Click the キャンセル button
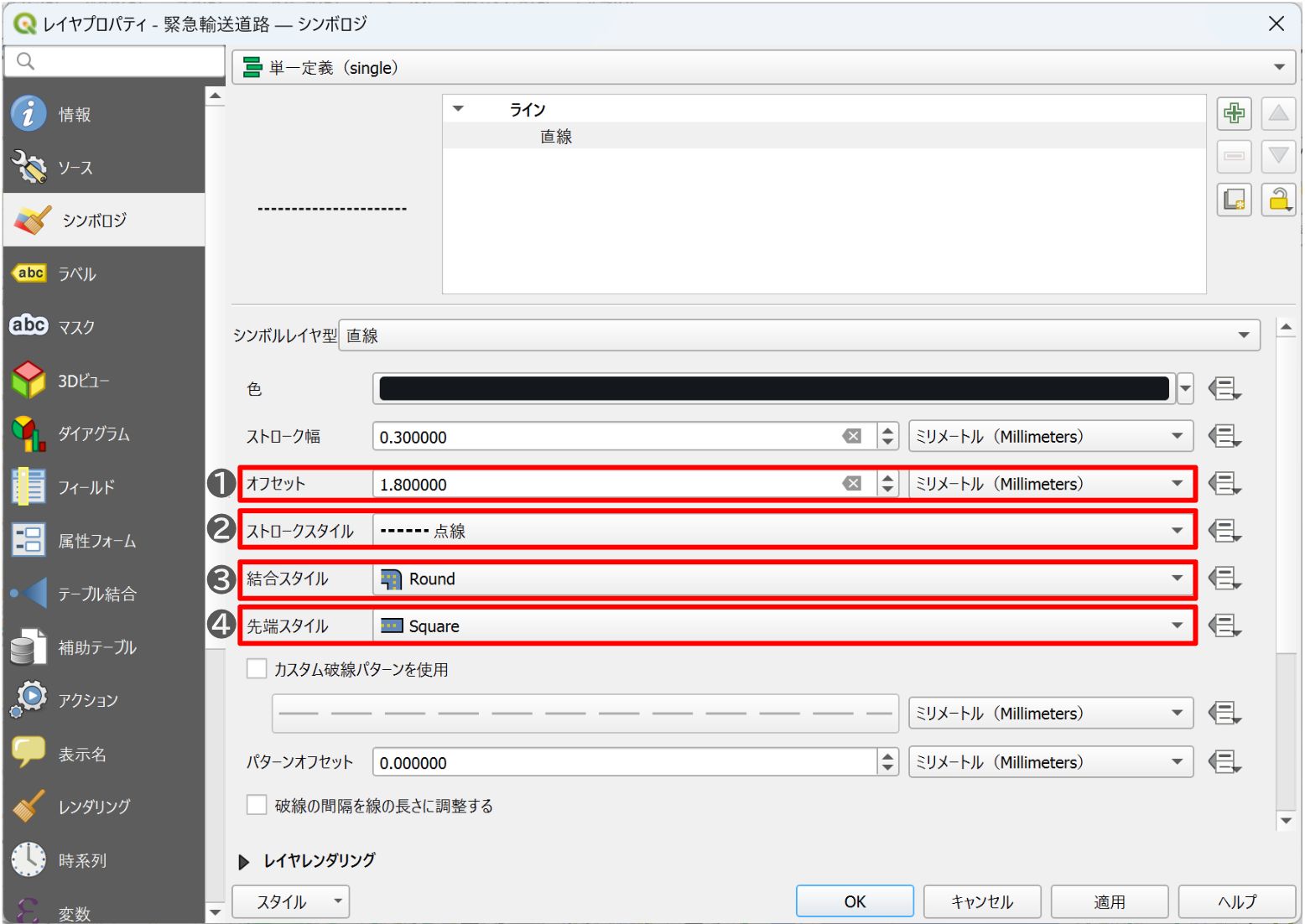This screenshot has width=1305, height=924. coord(982,902)
